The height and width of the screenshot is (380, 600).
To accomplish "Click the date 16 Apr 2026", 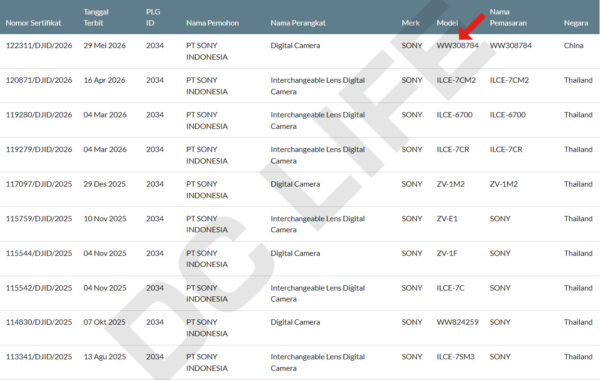I will click(104, 80).
